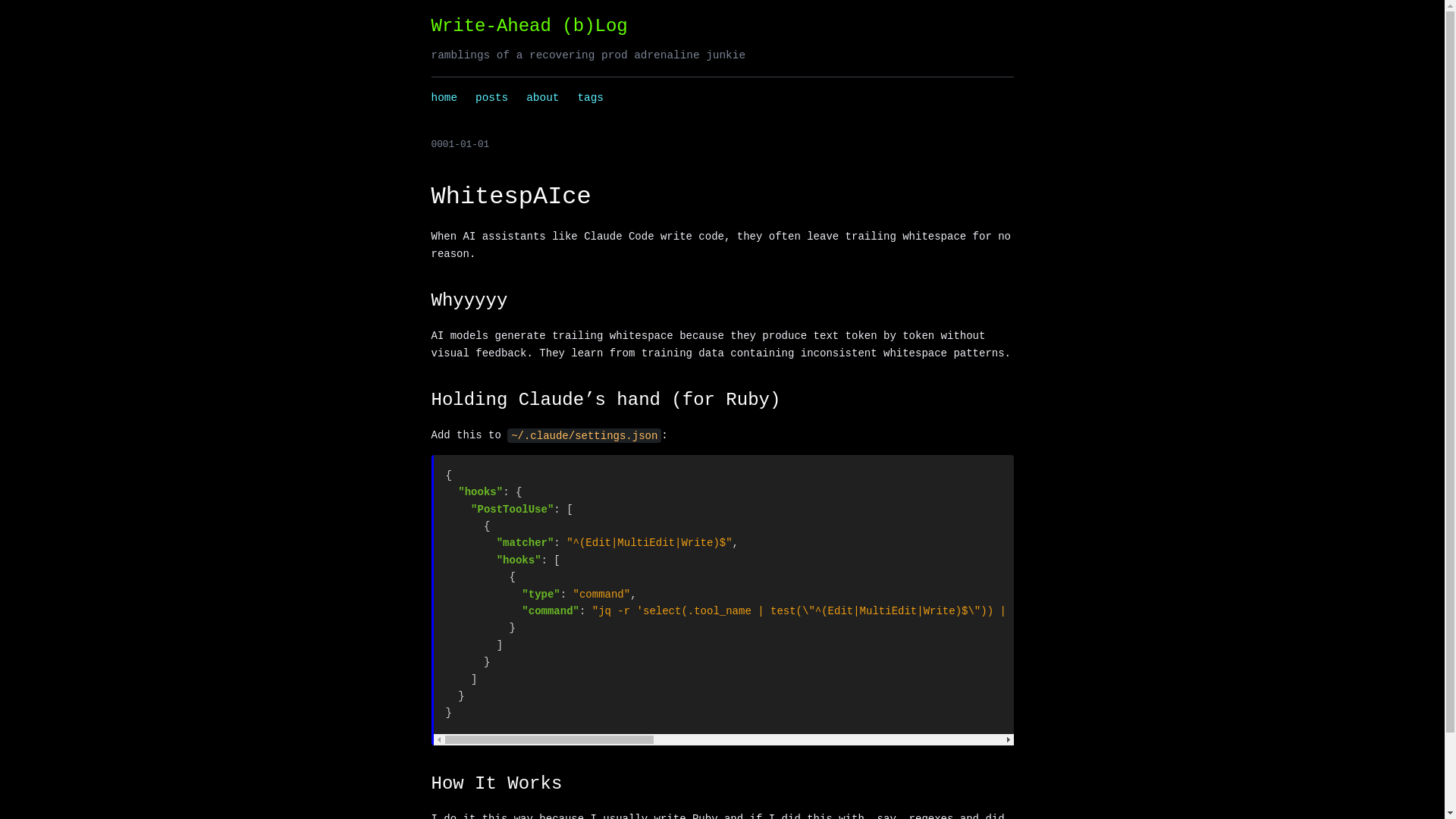Click the code block horizontal scrollbar thumb
This screenshot has width=1456, height=819.
coord(549,739)
